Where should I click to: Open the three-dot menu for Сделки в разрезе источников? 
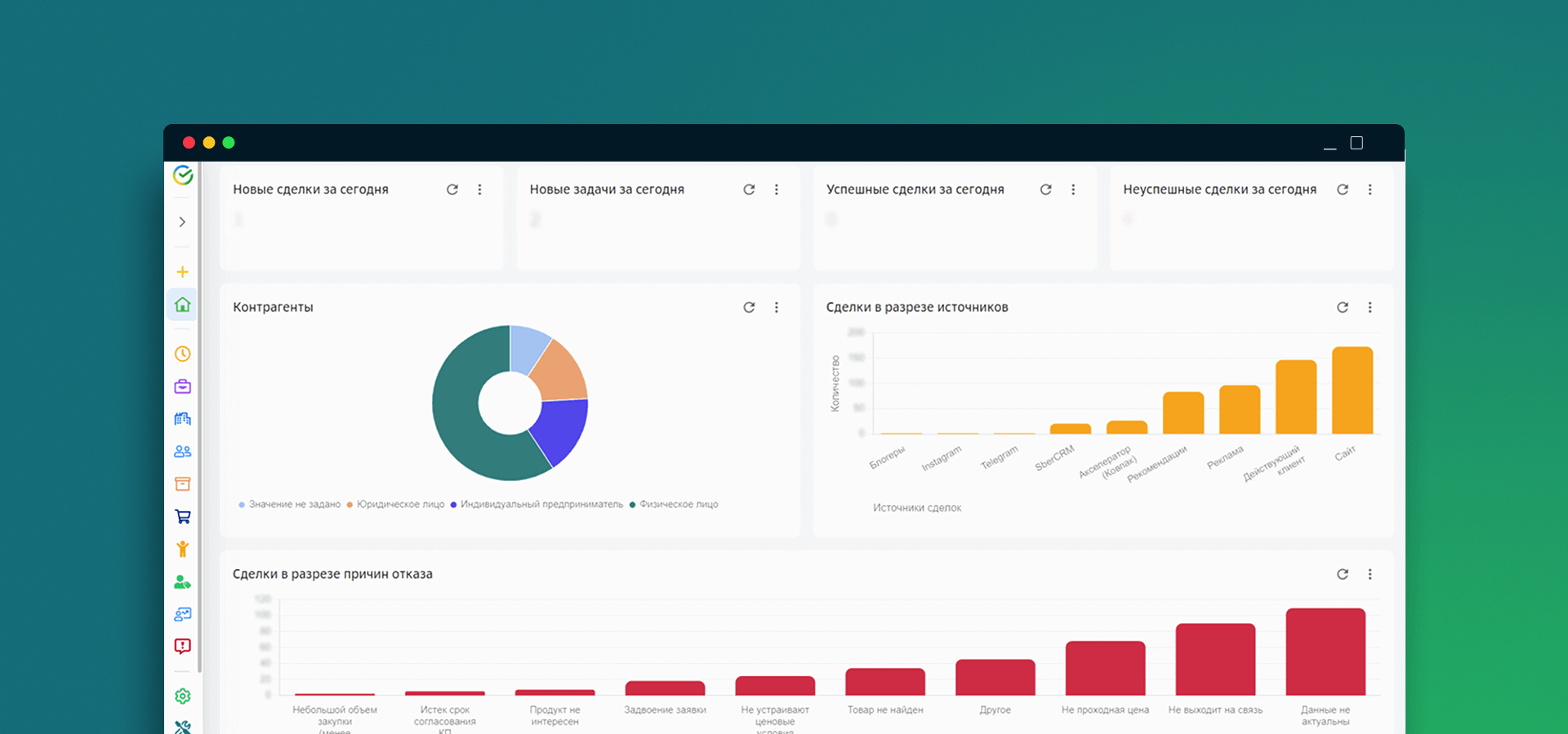point(1370,308)
